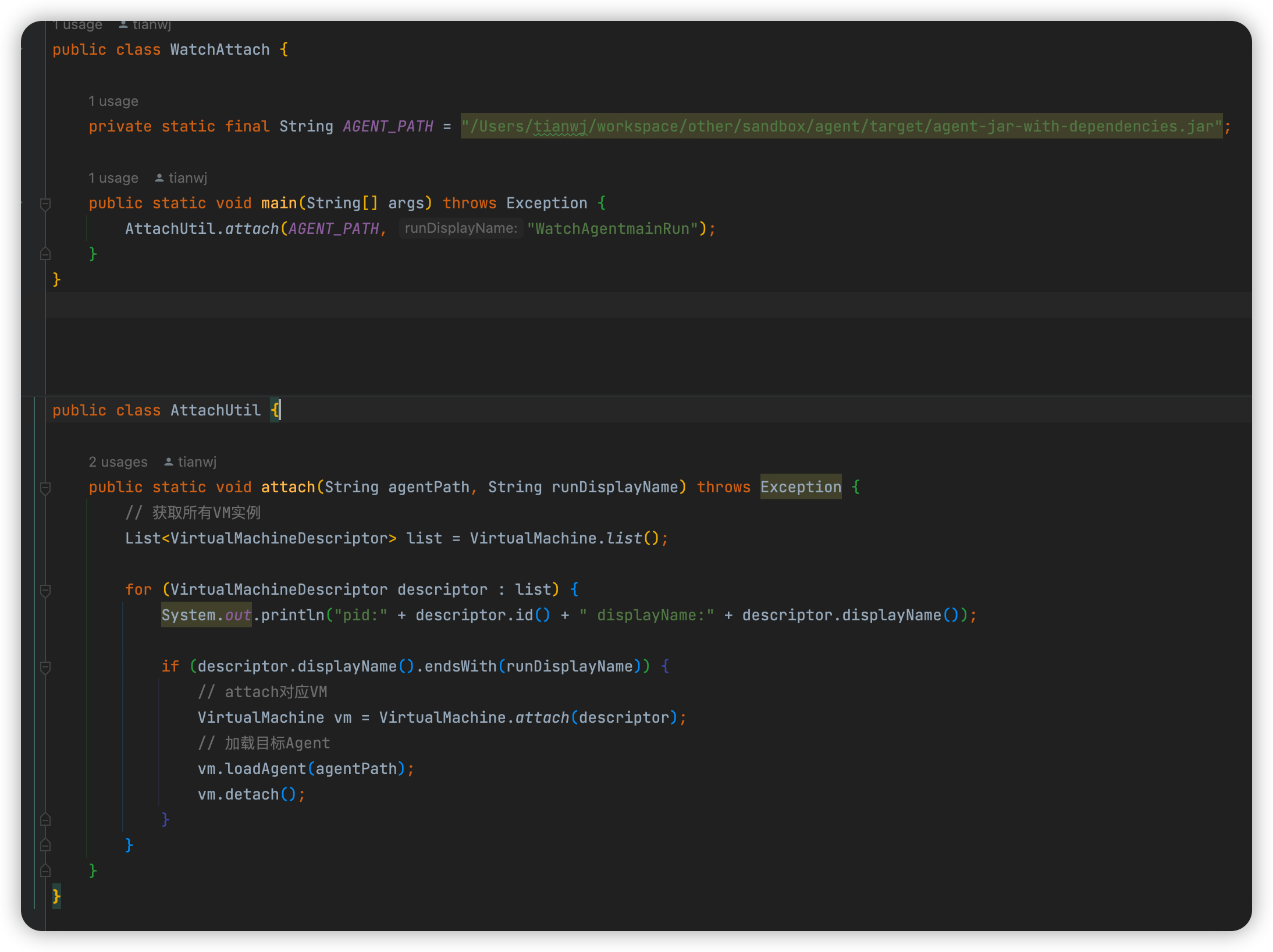Click the AttachUtil.attach call in main
The height and width of the screenshot is (952, 1273).
(202, 229)
